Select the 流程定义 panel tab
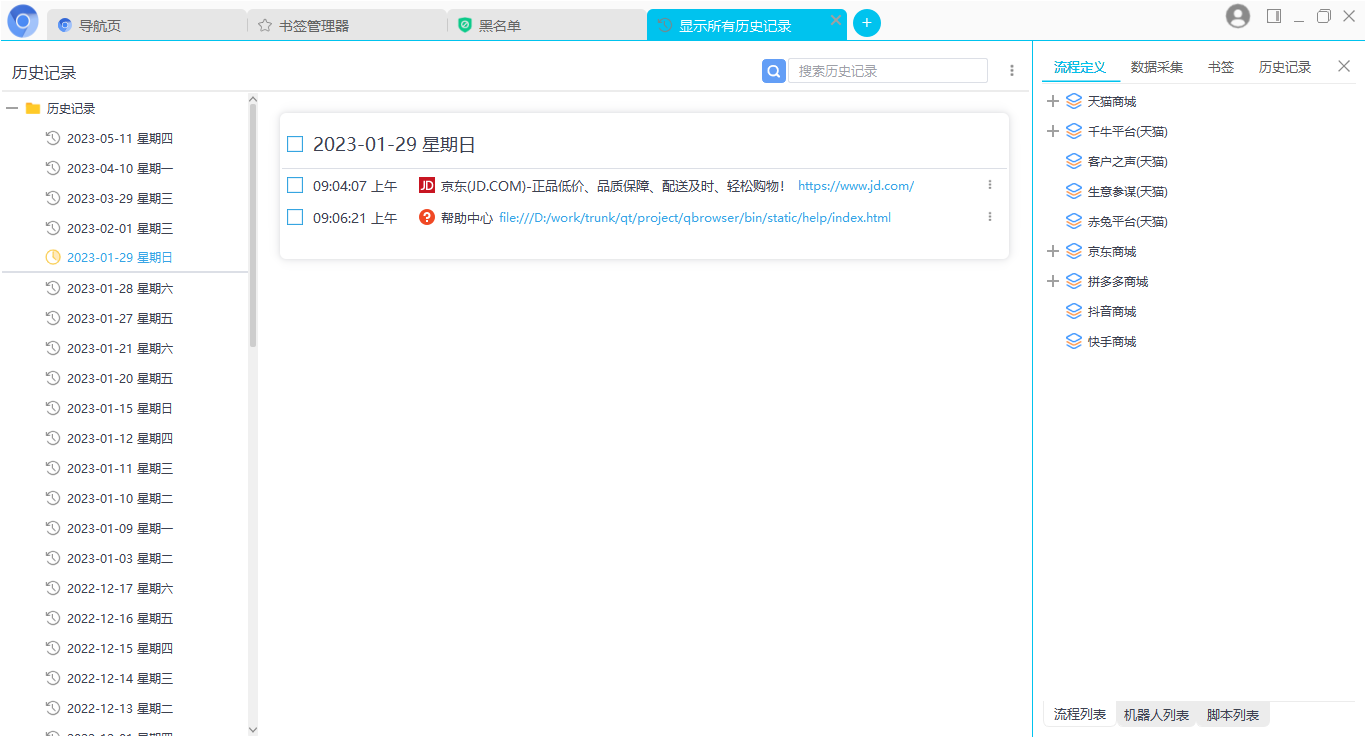Screen dimensions: 1366x738 (1080, 67)
